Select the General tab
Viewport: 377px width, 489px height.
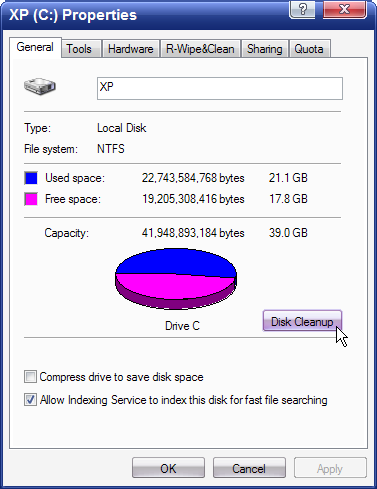pos(35,47)
